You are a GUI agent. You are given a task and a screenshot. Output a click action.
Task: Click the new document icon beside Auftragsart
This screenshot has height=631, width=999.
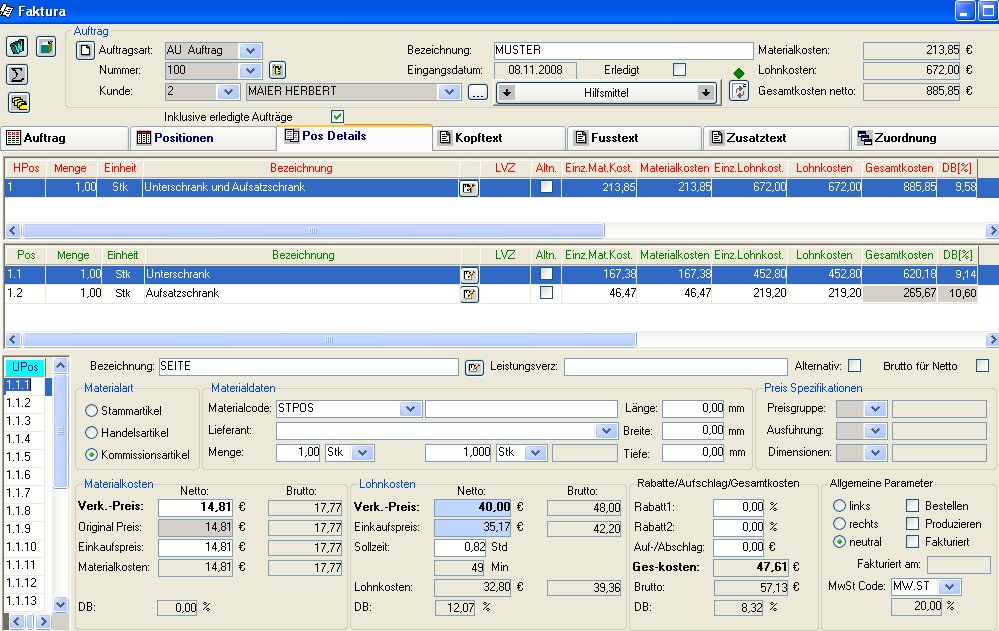point(85,50)
